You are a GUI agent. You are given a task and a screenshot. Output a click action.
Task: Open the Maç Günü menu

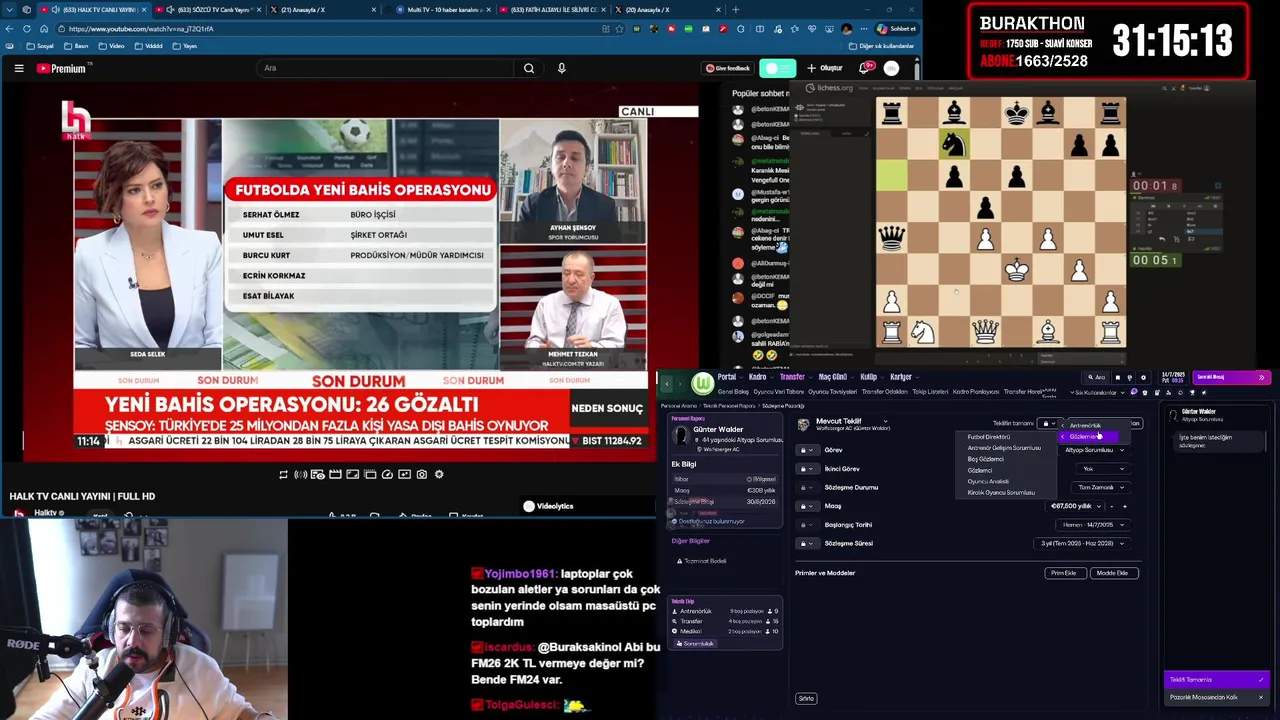836,377
